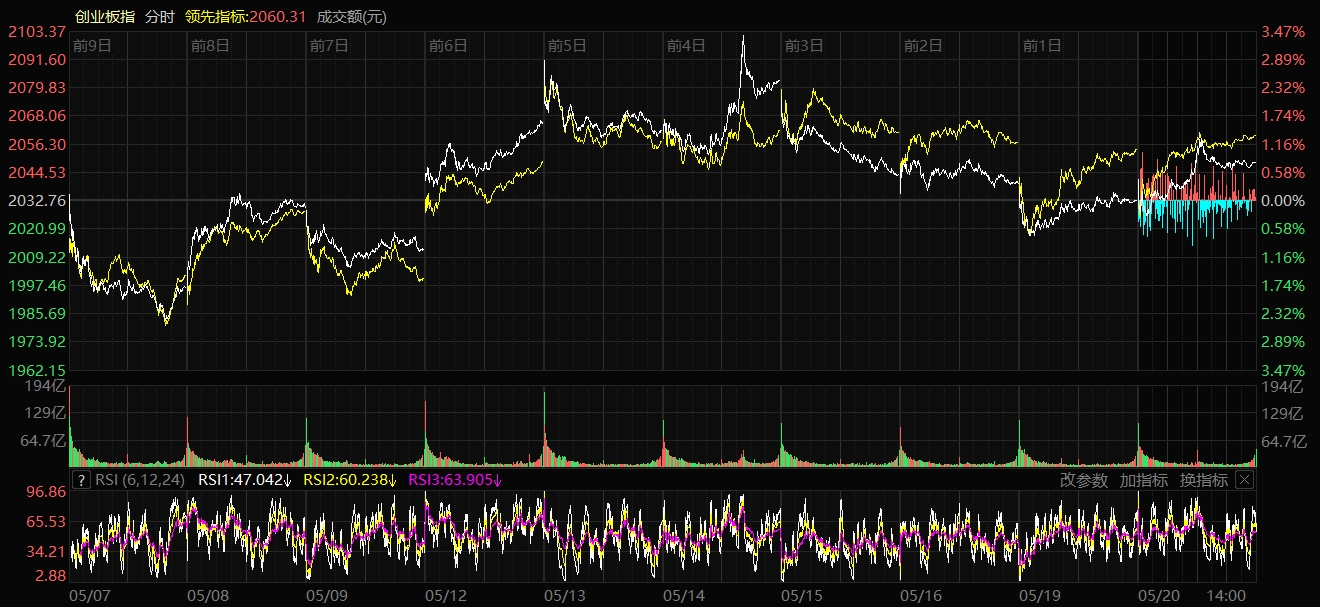Select the RSI (6,12,24) indicator label

(x=140, y=480)
